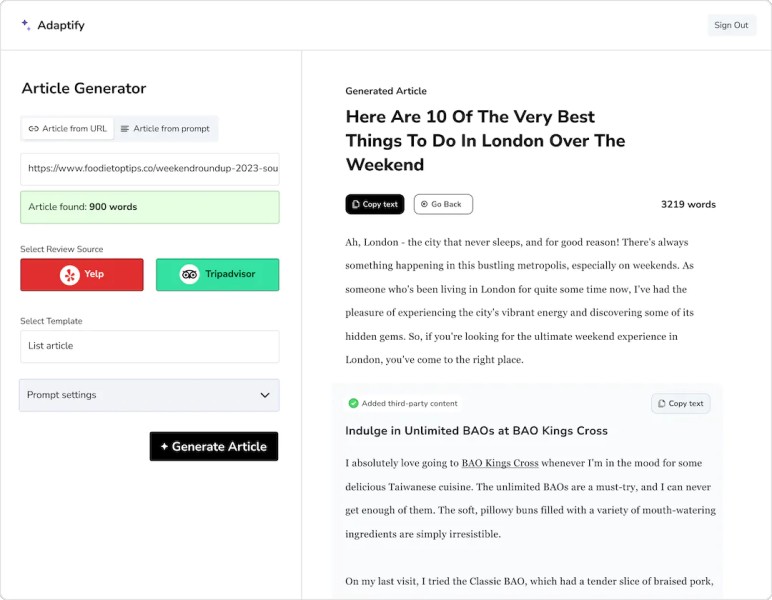Click the Generate Article button
The image size is (772, 600).
coord(214,446)
